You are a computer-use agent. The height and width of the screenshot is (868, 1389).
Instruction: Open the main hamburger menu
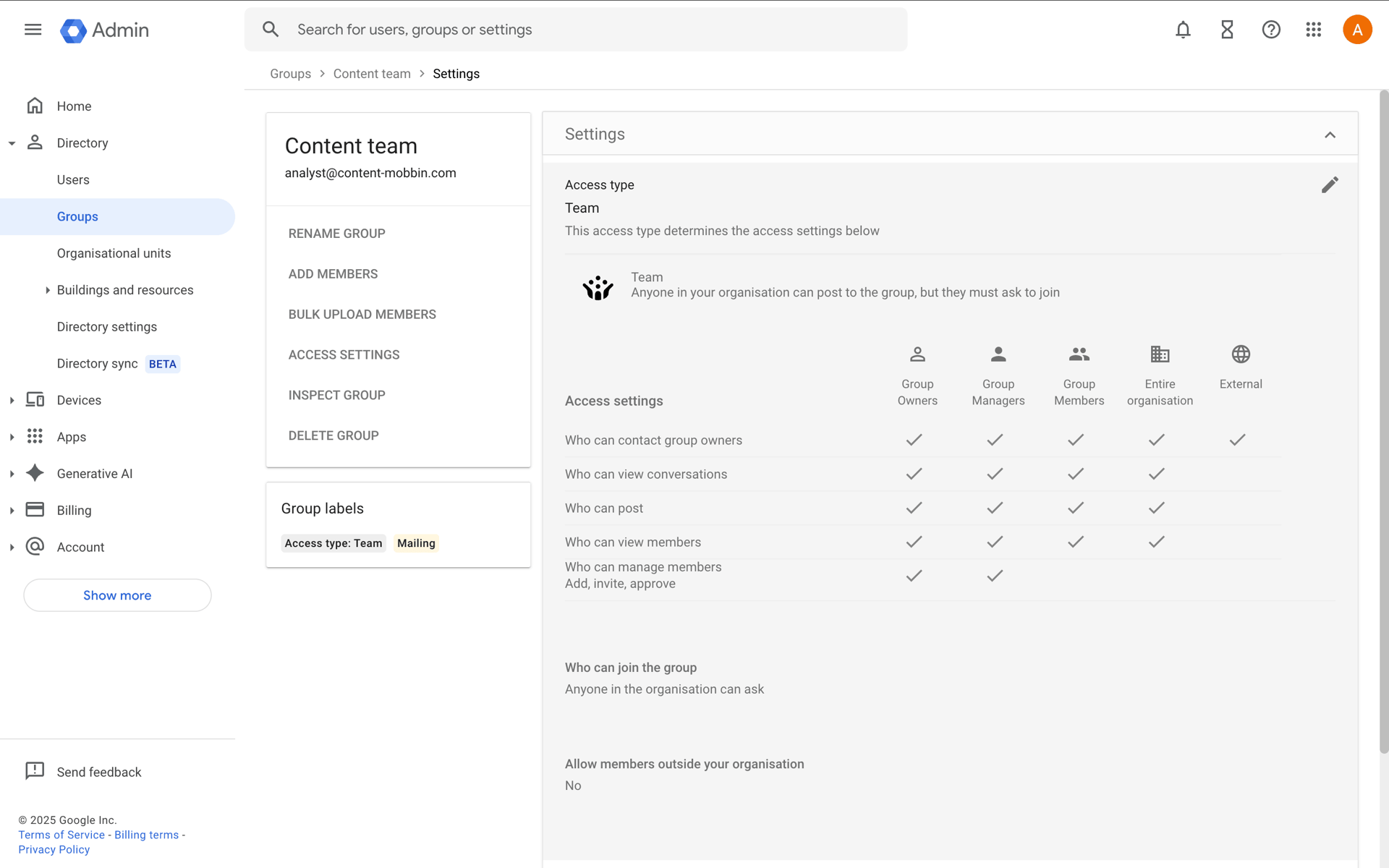[33, 30]
